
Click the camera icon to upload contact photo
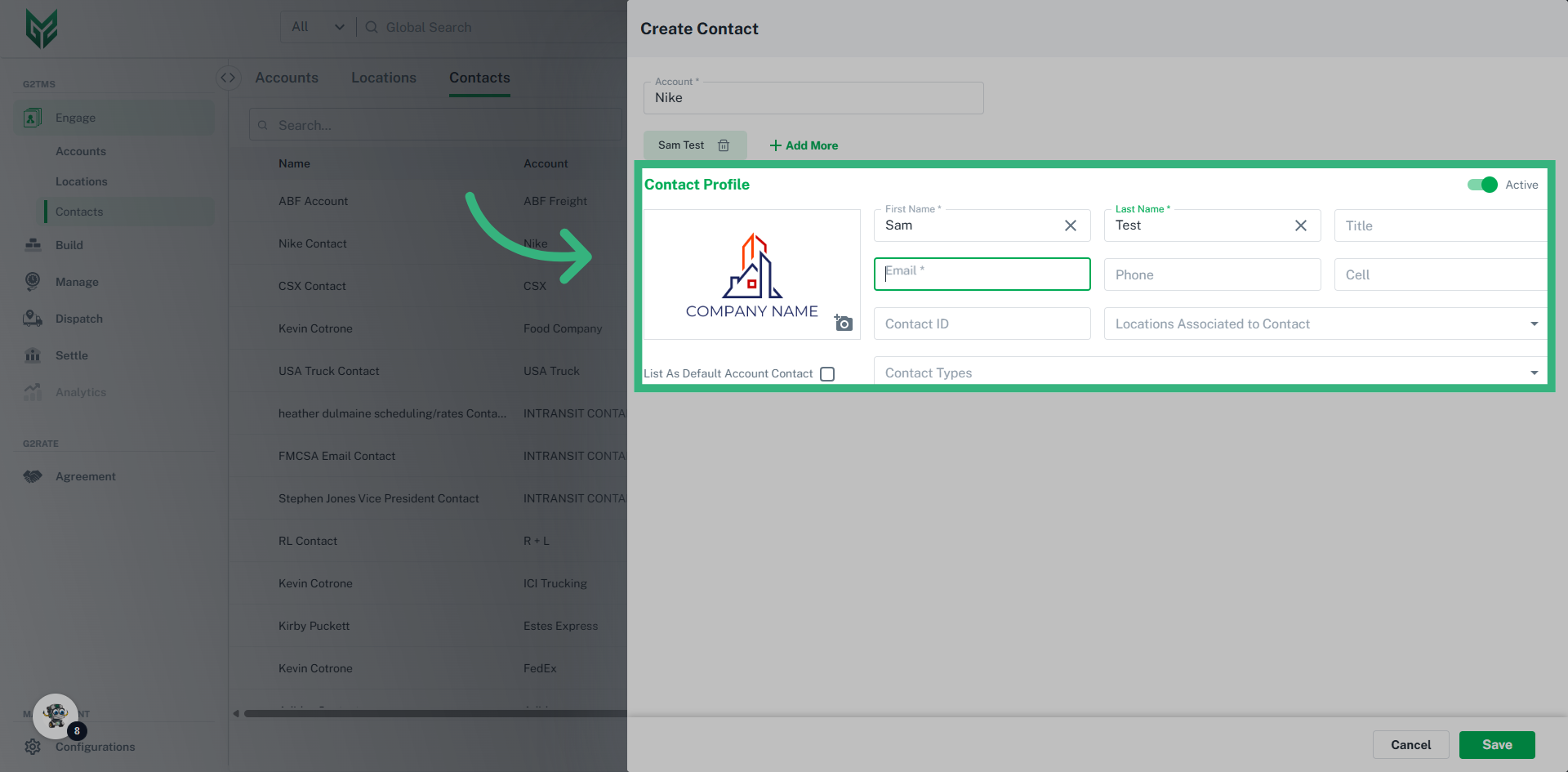[844, 324]
